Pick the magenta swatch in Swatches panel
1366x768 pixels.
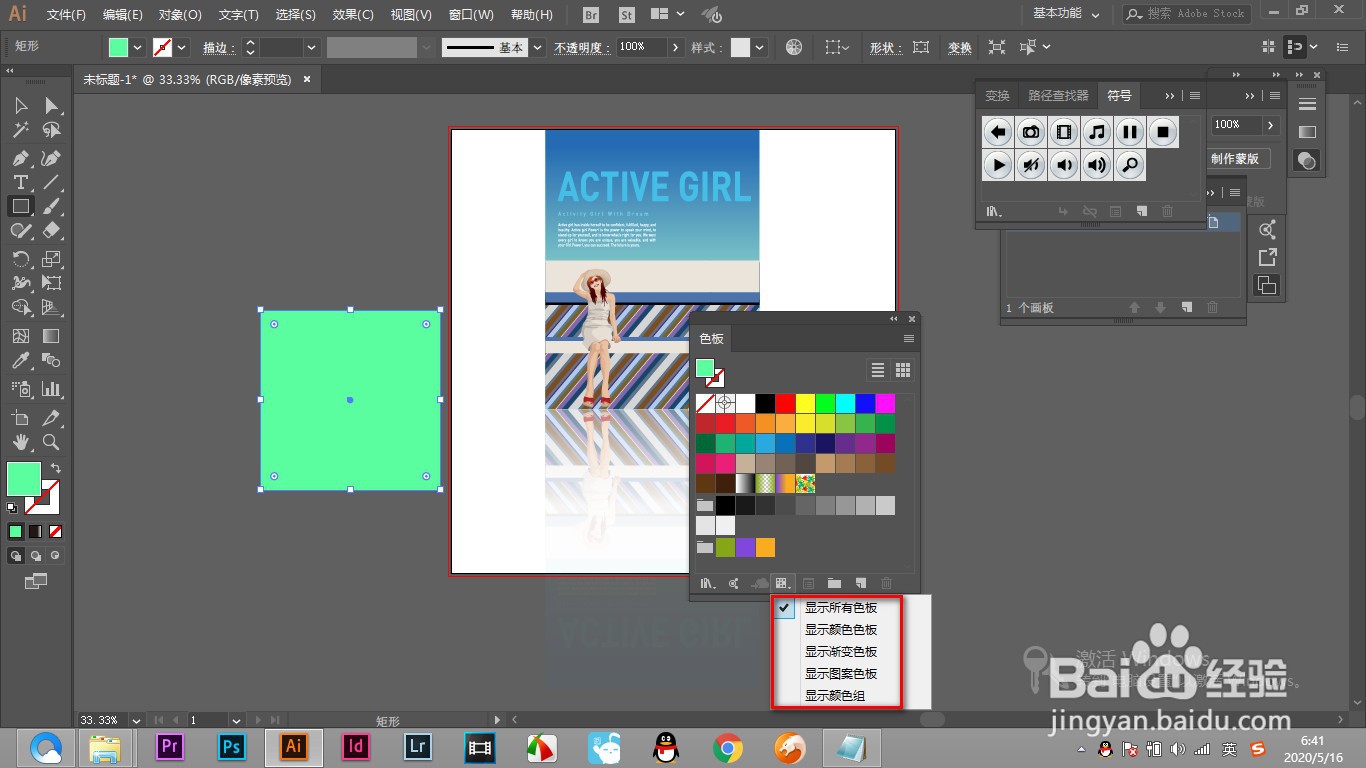click(886, 403)
